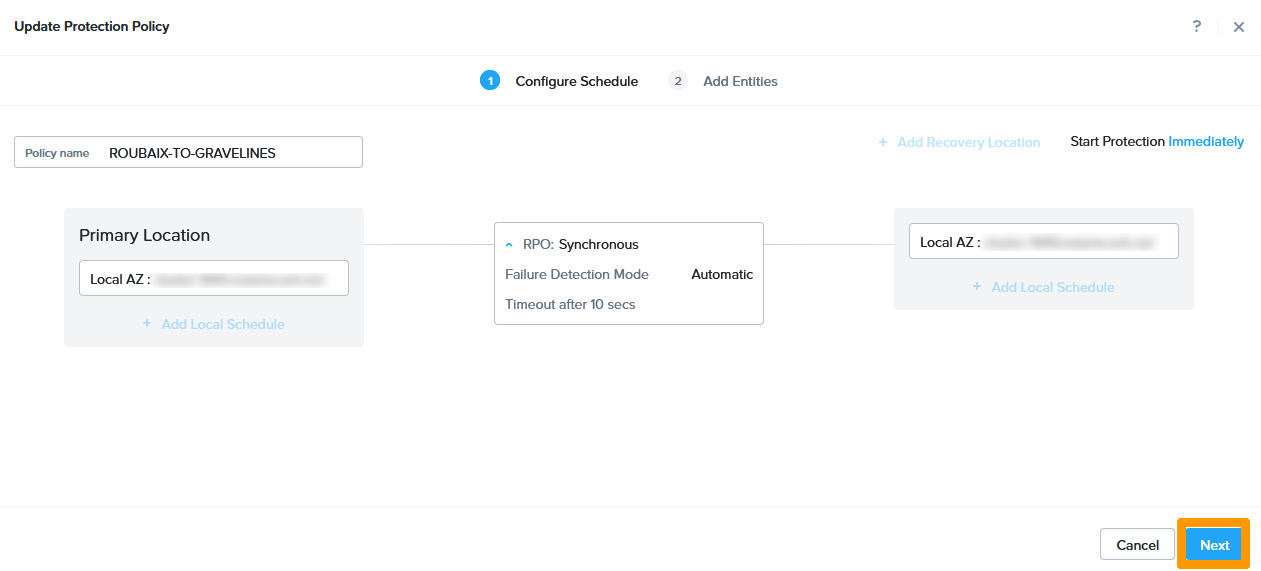Click the Primary Location heading
Image resolution: width=1261 pixels, height=571 pixels.
point(144,235)
